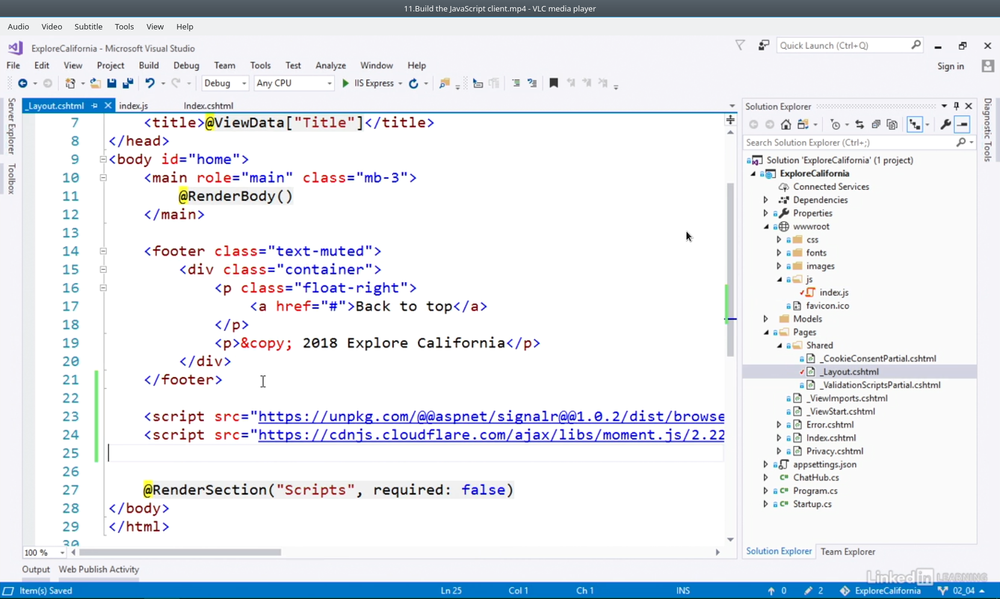The height and width of the screenshot is (599, 1000).
Task: Collapse the wwwroot folder
Action: coord(766,226)
